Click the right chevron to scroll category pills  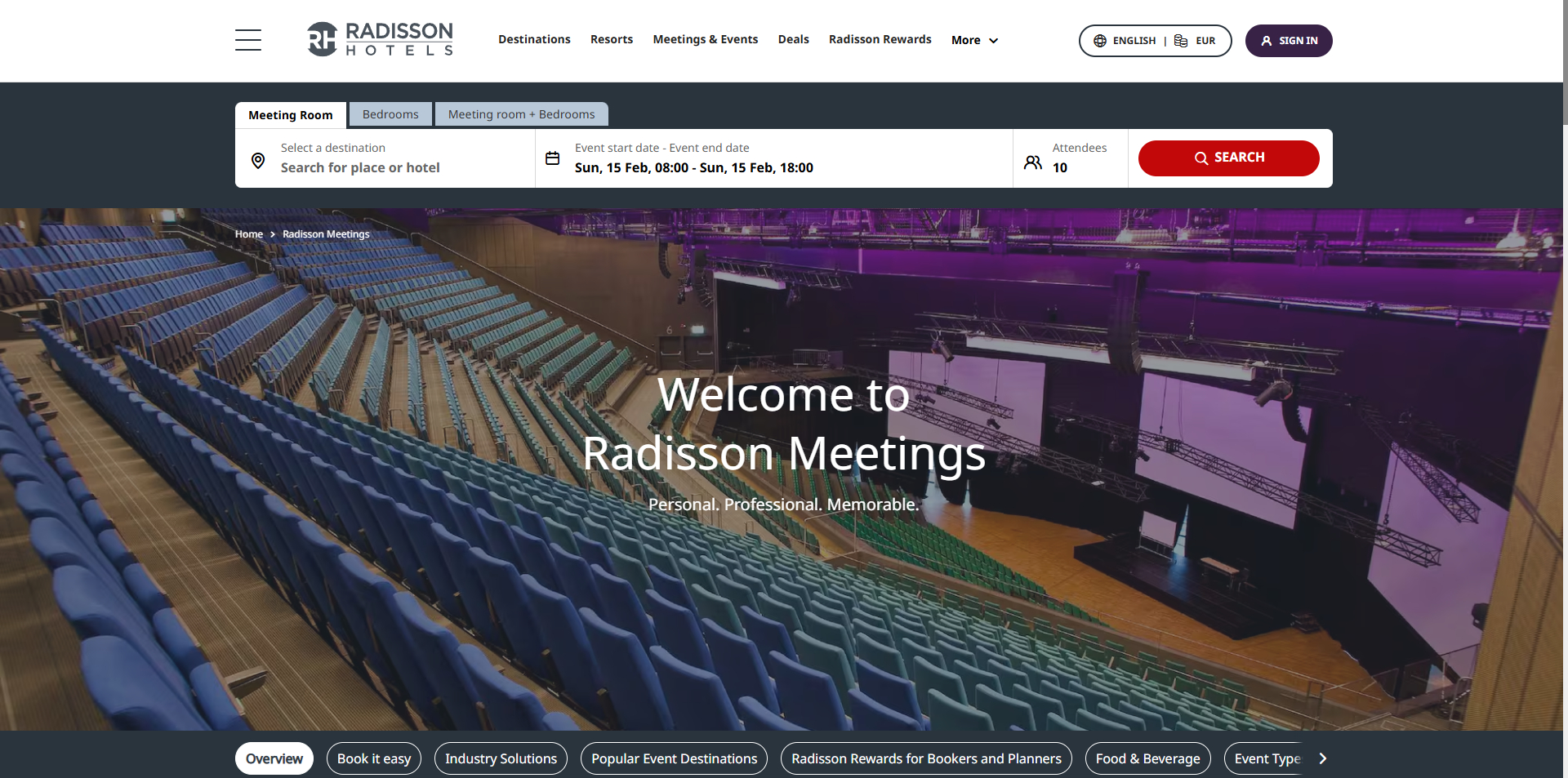(x=1322, y=758)
